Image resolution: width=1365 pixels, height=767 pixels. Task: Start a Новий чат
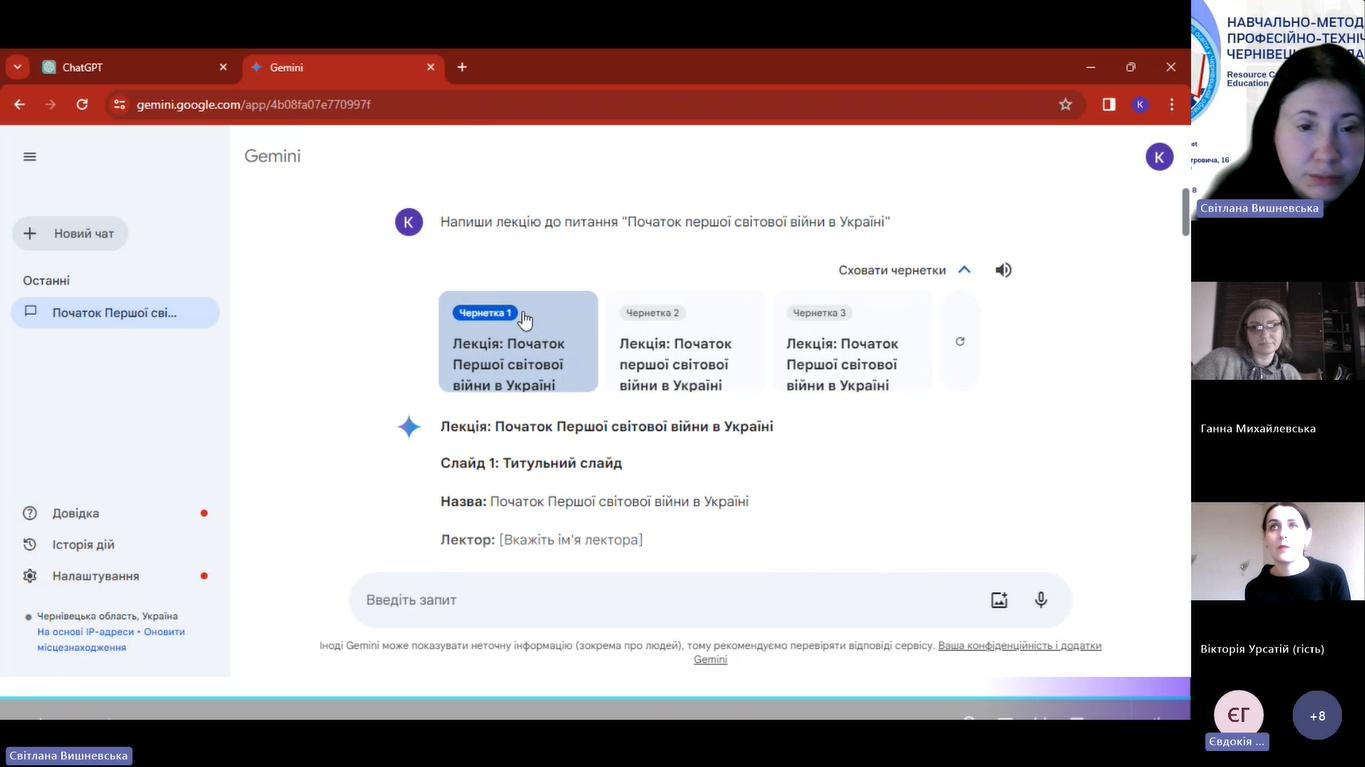point(70,234)
